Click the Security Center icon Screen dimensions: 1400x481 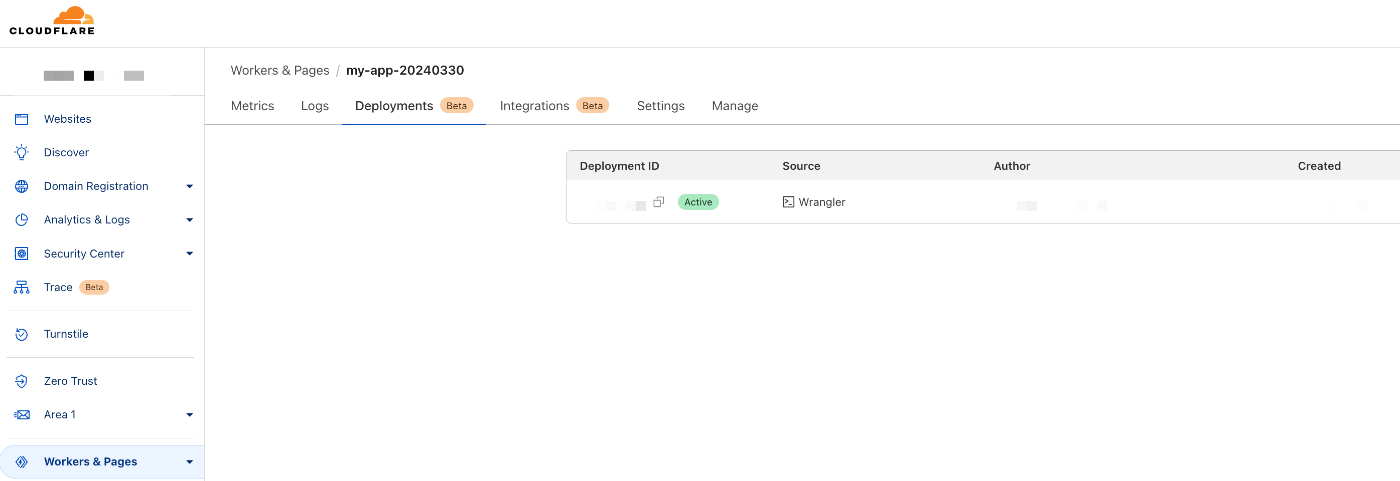pyautogui.click(x=21, y=254)
